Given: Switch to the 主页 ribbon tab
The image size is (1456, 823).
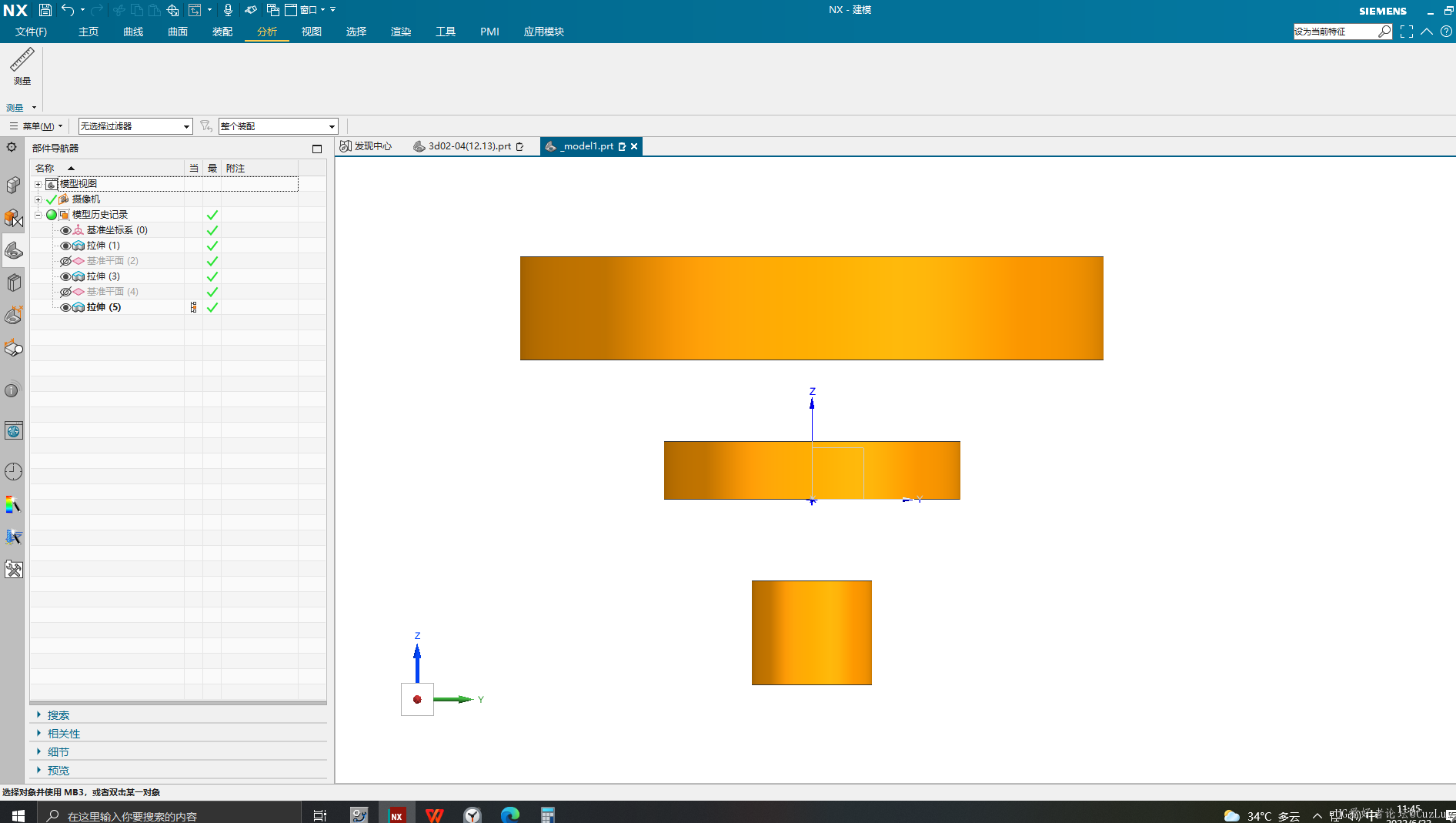Looking at the screenshot, I should (88, 32).
